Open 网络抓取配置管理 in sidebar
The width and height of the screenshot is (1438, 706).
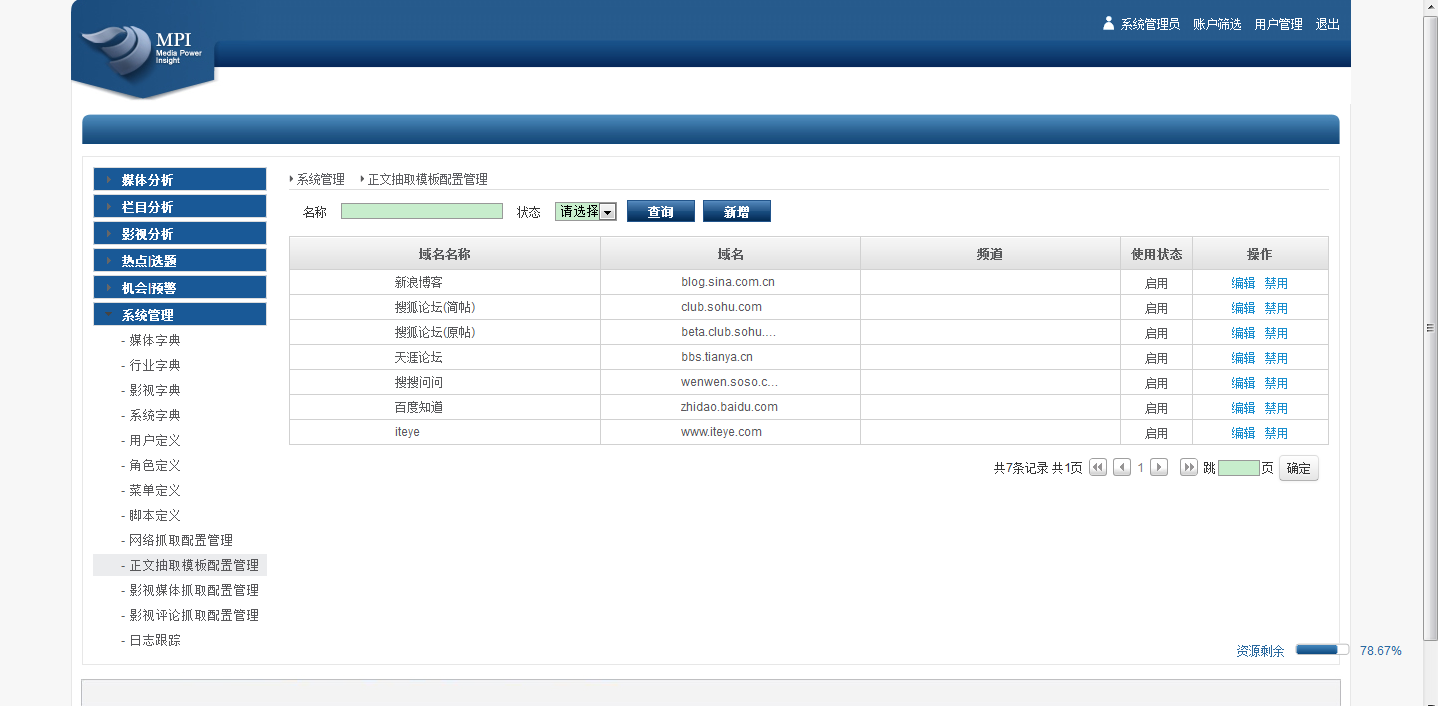[181, 540]
